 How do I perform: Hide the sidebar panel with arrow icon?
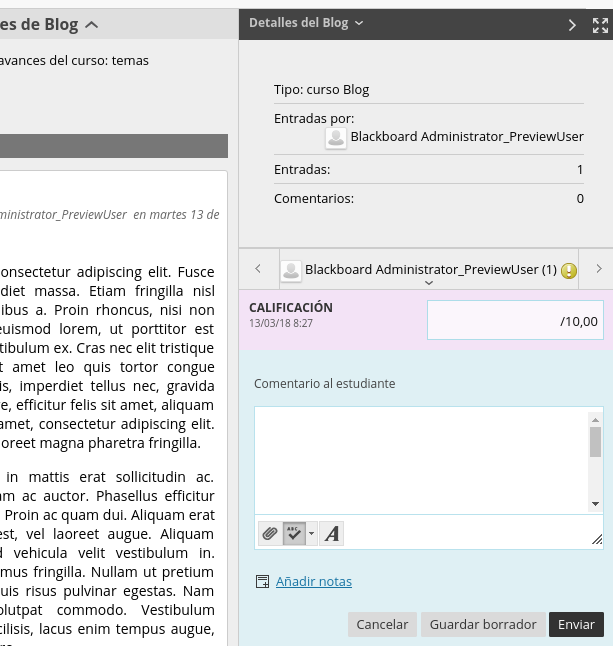click(572, 25)
